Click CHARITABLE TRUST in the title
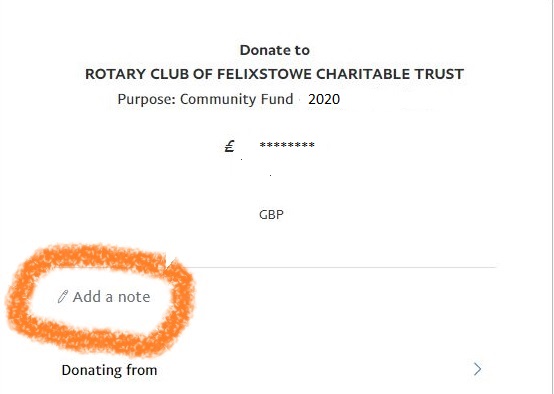The image size is (554, 394). (x=390, y=74)
